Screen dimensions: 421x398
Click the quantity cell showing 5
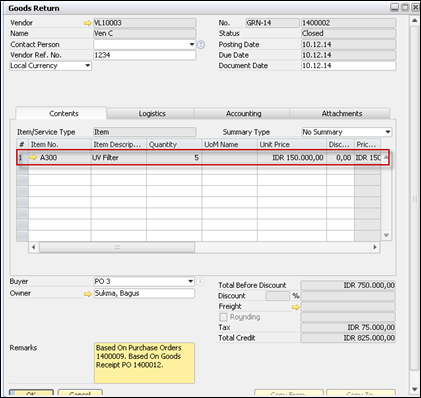[174, 157]
